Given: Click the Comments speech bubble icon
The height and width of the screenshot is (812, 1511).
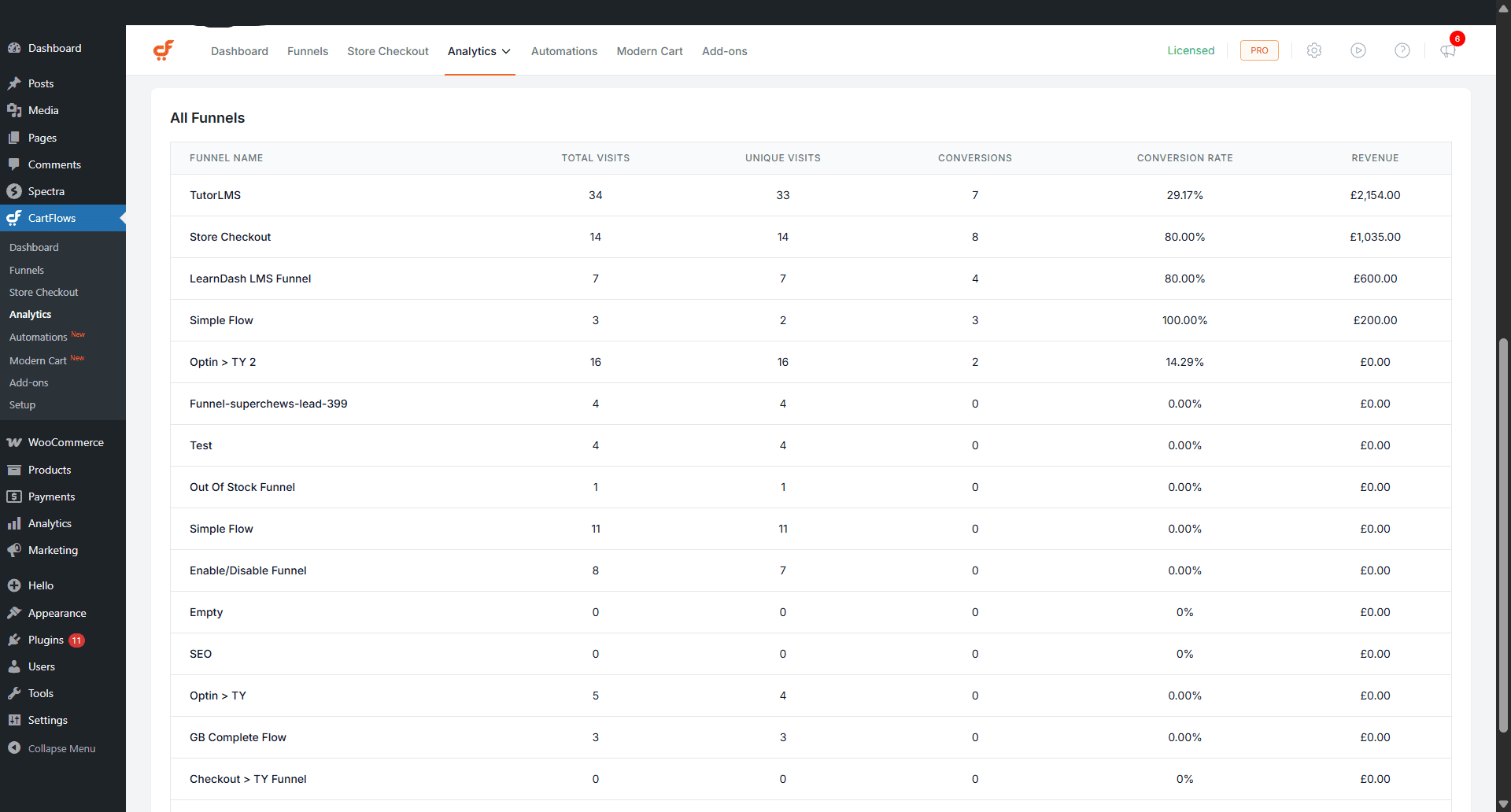Looking at the screenshot, I should [14, 164].
